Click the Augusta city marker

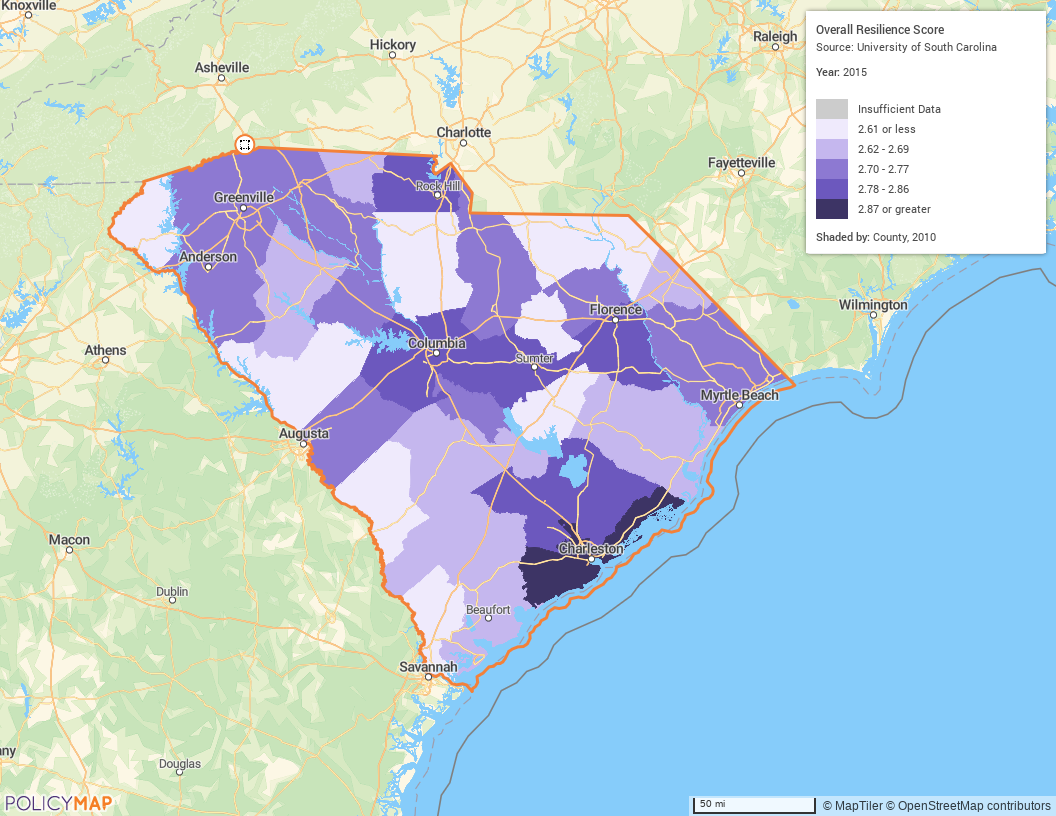click(x=304, y=444)
